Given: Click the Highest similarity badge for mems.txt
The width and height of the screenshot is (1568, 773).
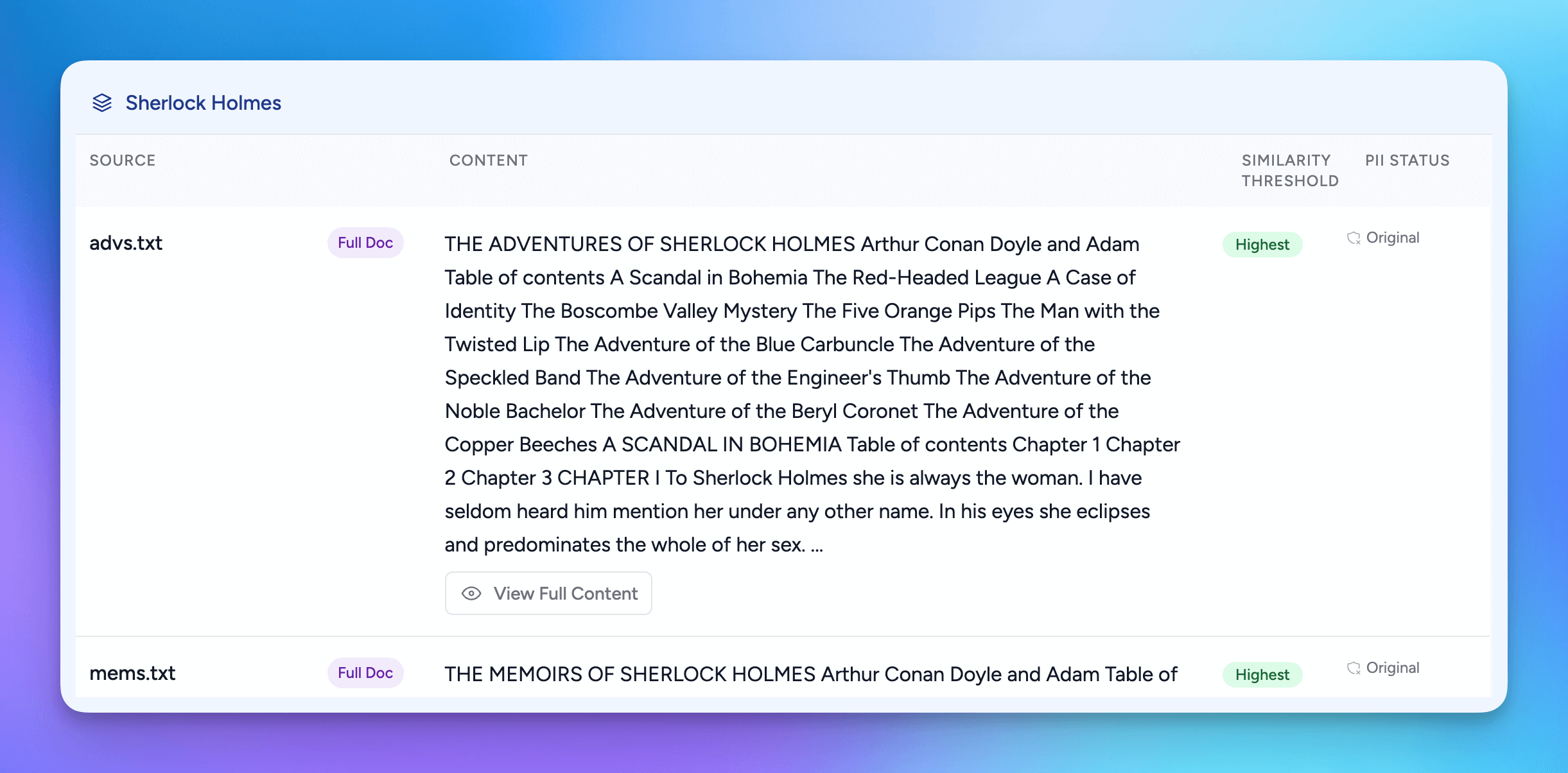Looking at the screenshot, I should tap(1262, 675).
